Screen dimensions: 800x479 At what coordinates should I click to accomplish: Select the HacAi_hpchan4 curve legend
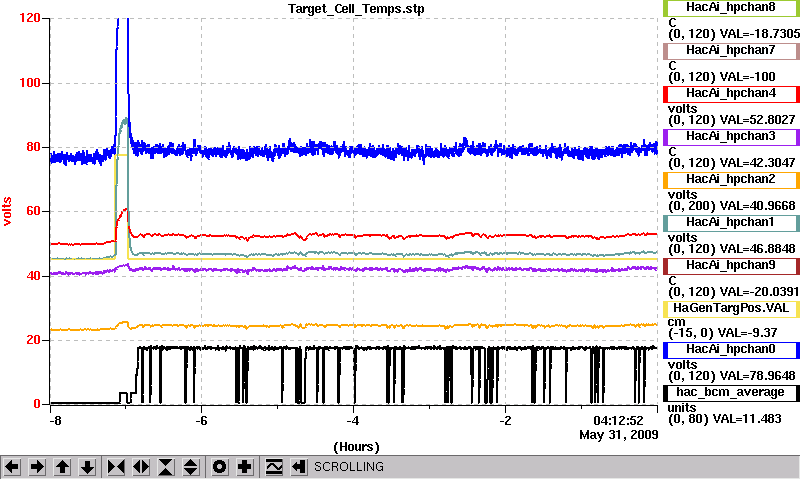tap(731, 94)
